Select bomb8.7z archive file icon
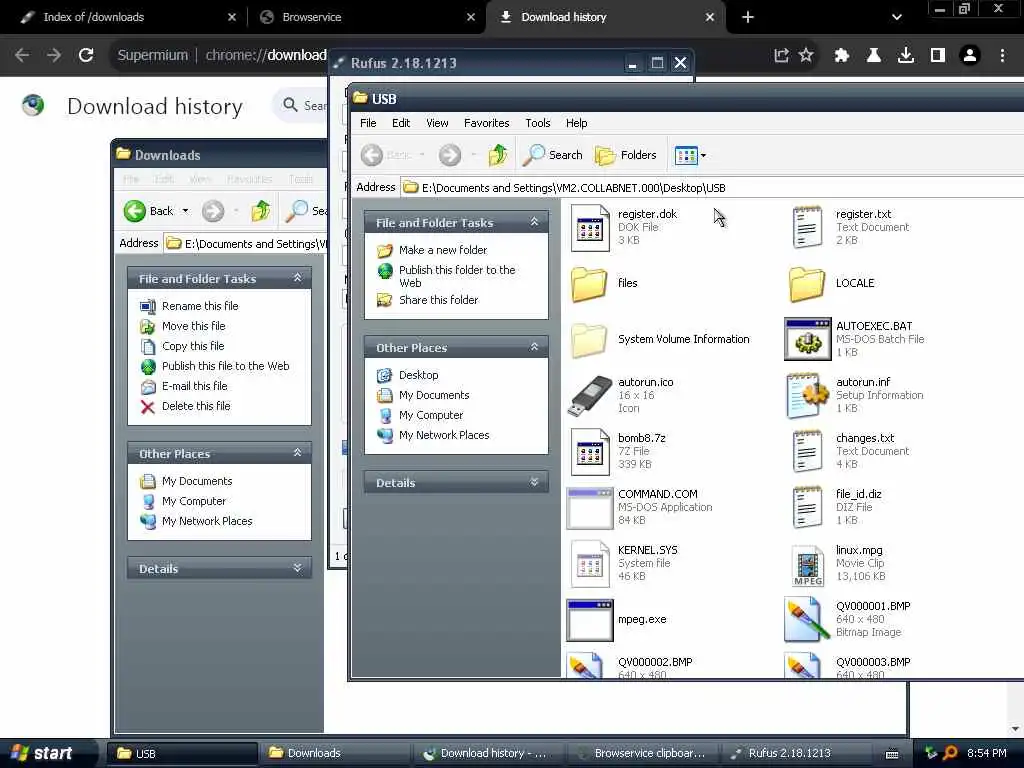Image resolution: width=1024 pixels, height=768 pixels. coord(590,451)
